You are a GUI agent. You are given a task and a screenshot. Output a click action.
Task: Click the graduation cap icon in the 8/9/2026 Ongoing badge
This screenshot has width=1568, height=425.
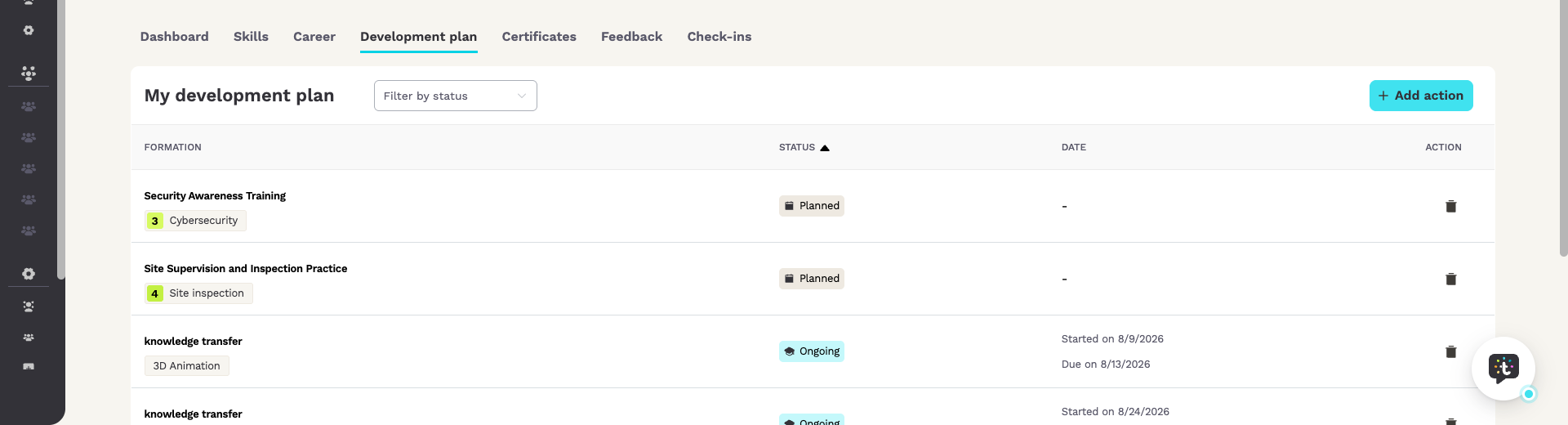click(789, 351)
